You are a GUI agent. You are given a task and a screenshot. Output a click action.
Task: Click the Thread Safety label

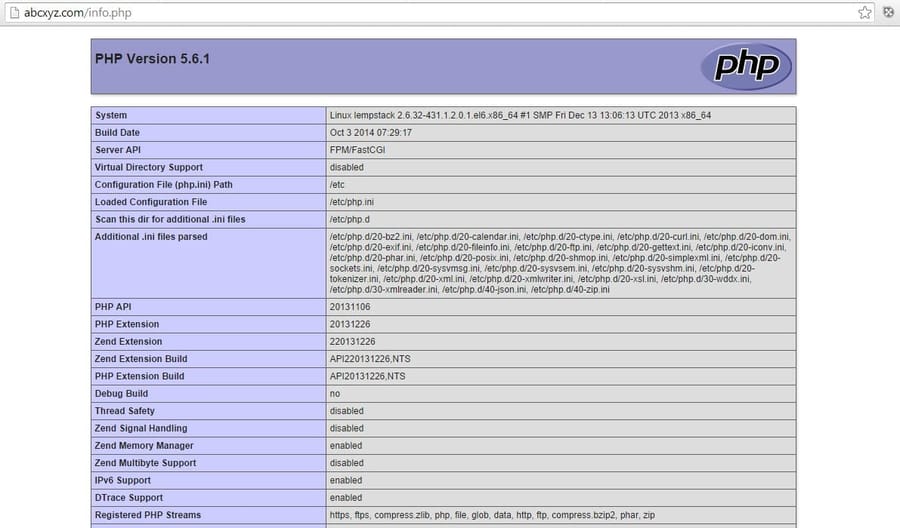[x=125, y=411]
